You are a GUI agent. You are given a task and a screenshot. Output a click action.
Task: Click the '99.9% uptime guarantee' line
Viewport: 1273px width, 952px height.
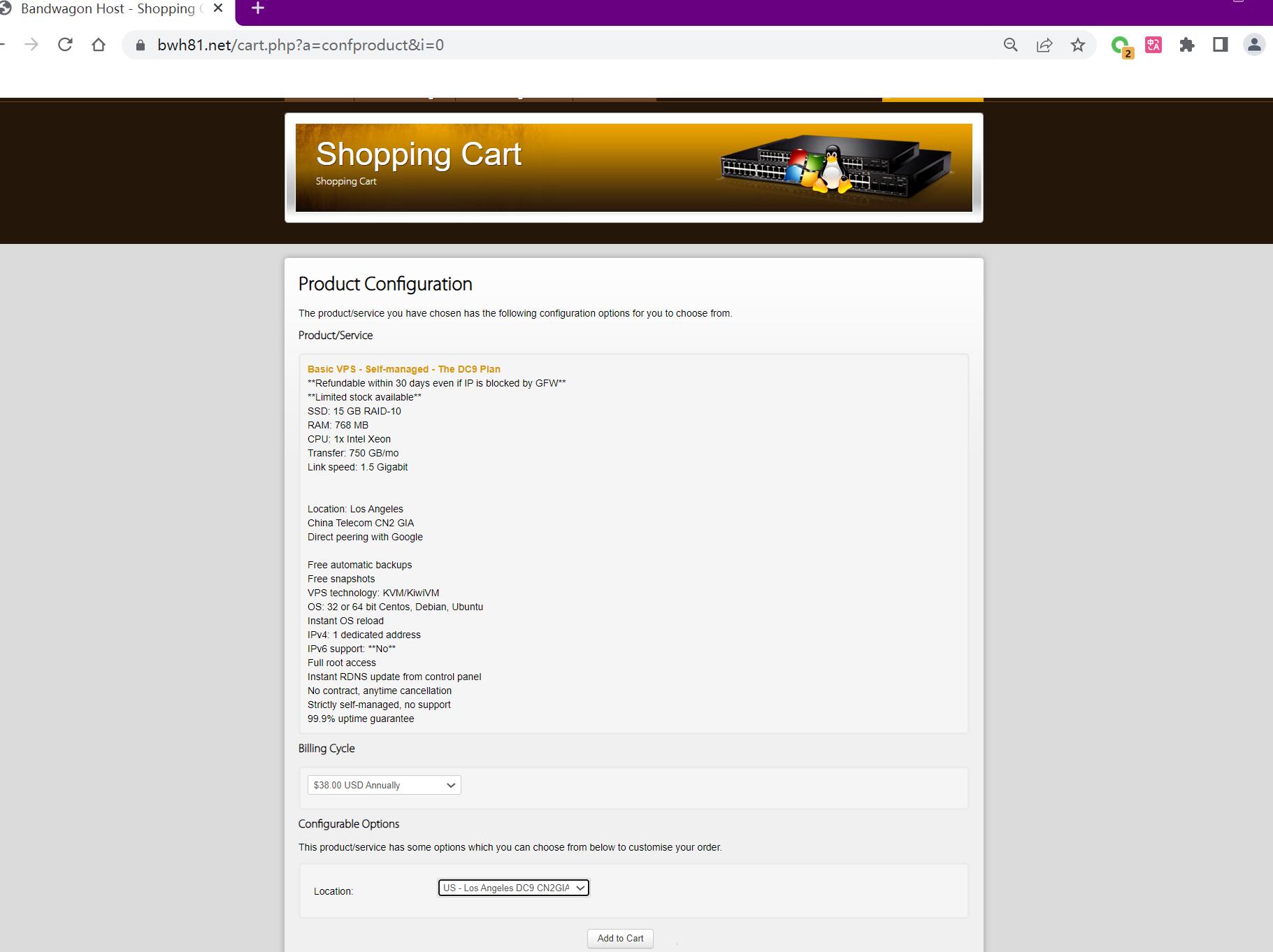(361, 719)
